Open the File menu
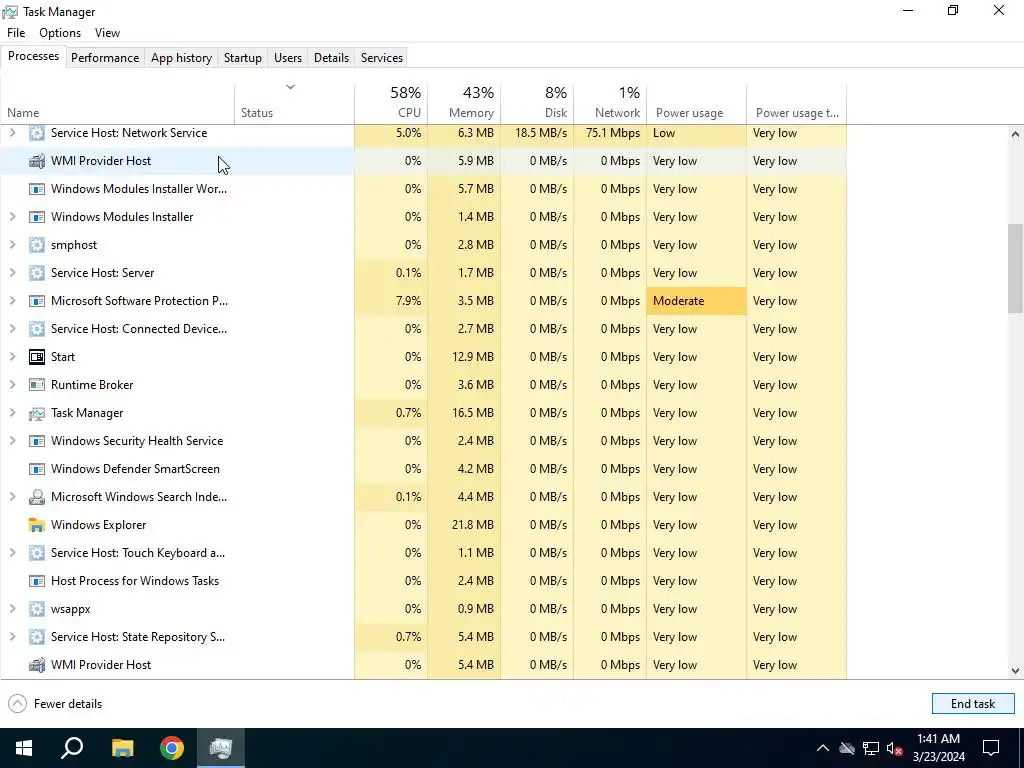1024x768 pixels. pos(16,33)
